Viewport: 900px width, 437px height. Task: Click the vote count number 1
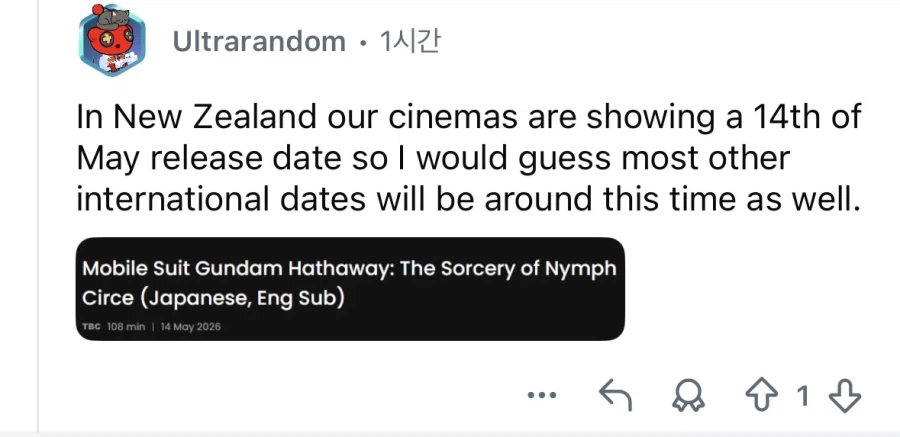tap(802, 396)
